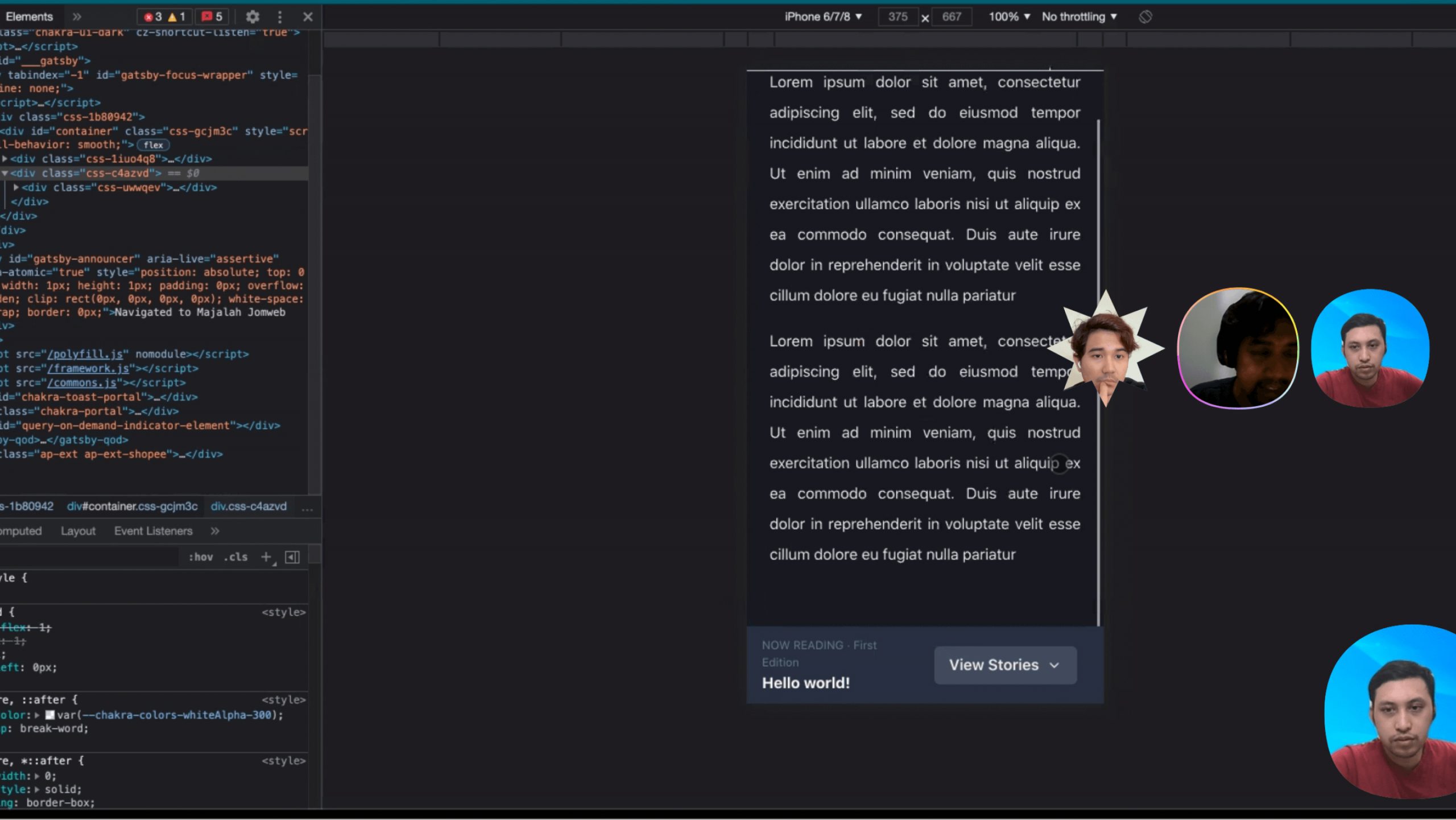Expand div class css-1iuo4q8 node
The height and width of the screenshot is (820, 1456).
click(5, 159)
